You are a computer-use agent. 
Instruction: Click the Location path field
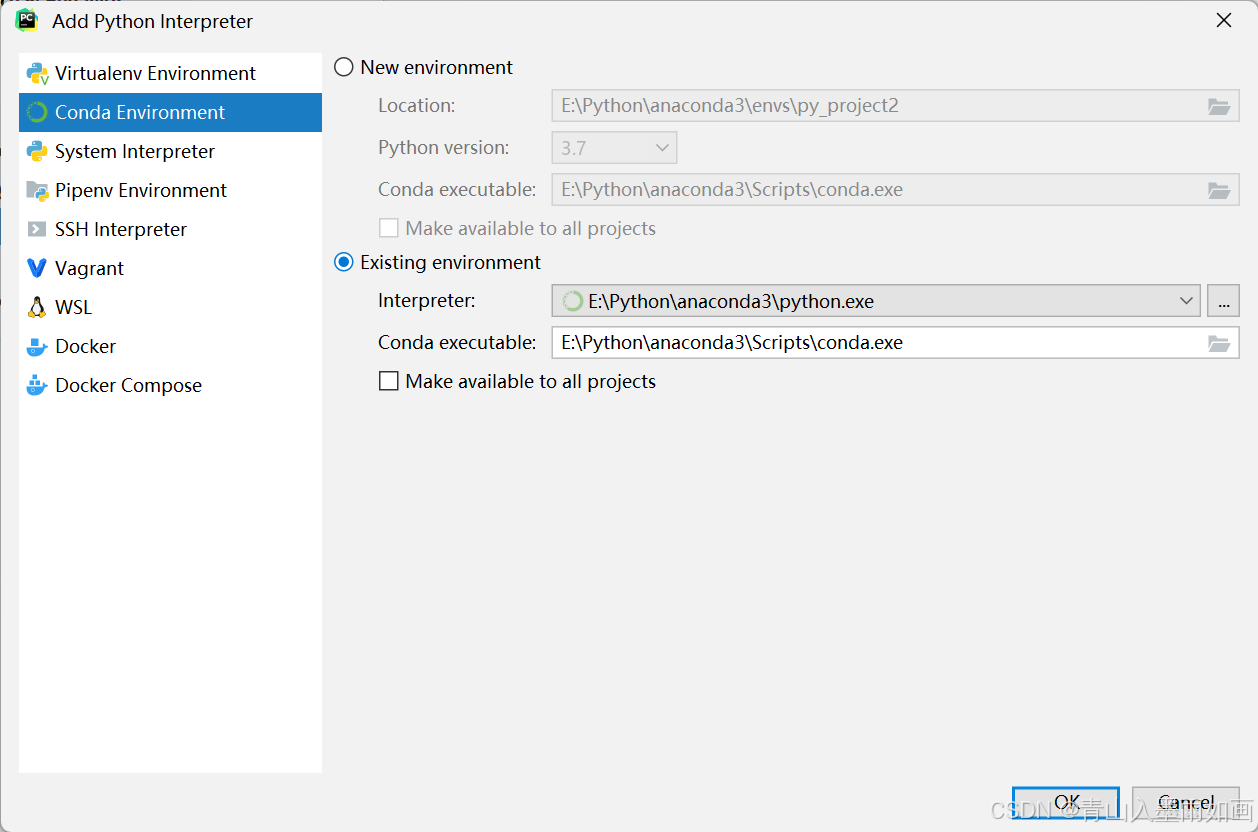[x=895, y=106]
